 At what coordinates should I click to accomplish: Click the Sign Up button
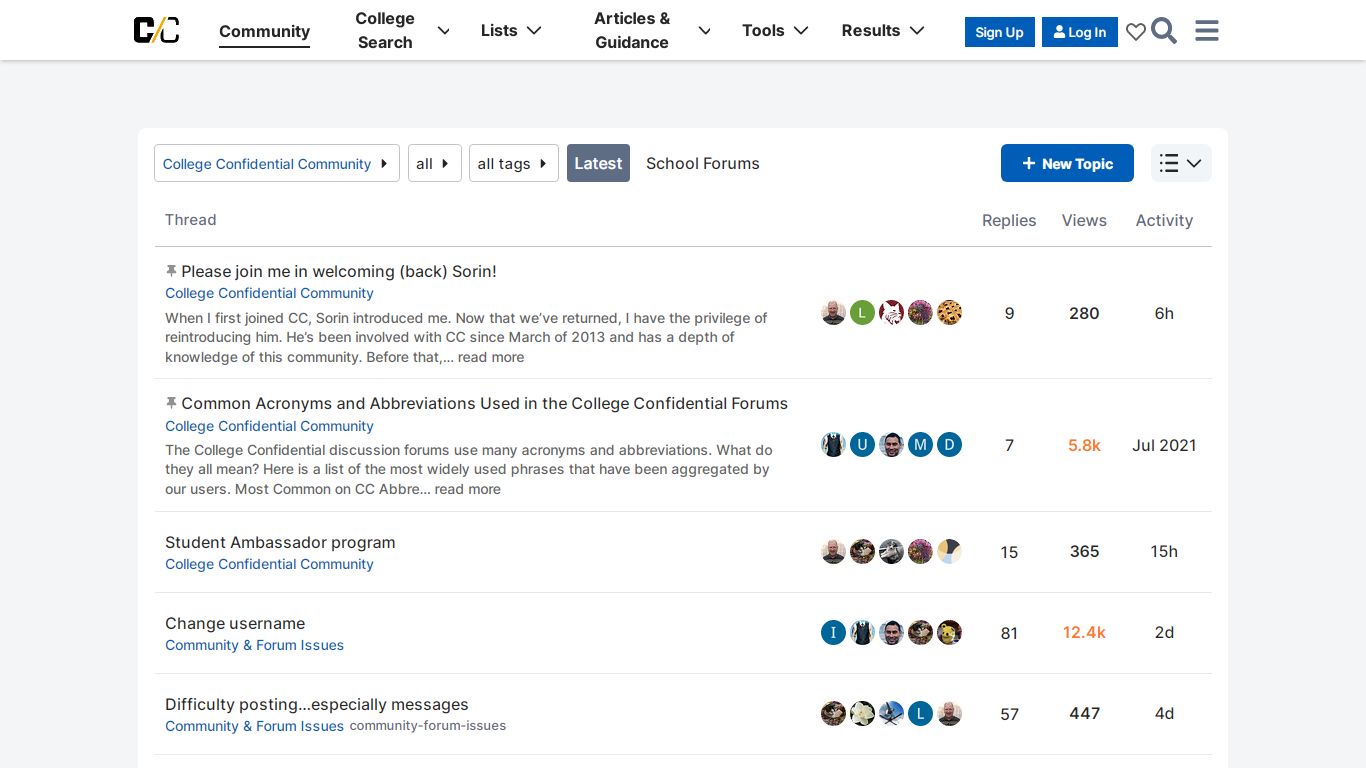1000,32
